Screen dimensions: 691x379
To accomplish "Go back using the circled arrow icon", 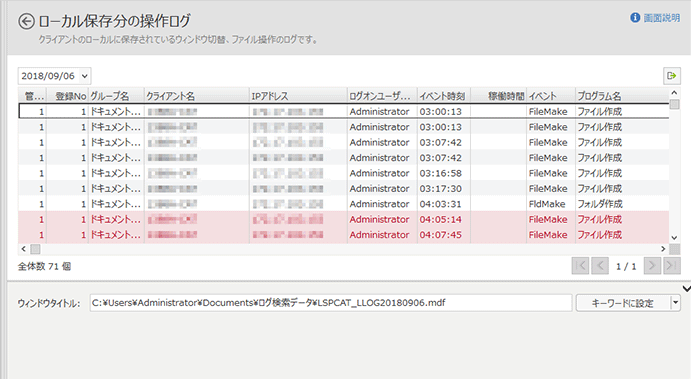I will [26, 21].
